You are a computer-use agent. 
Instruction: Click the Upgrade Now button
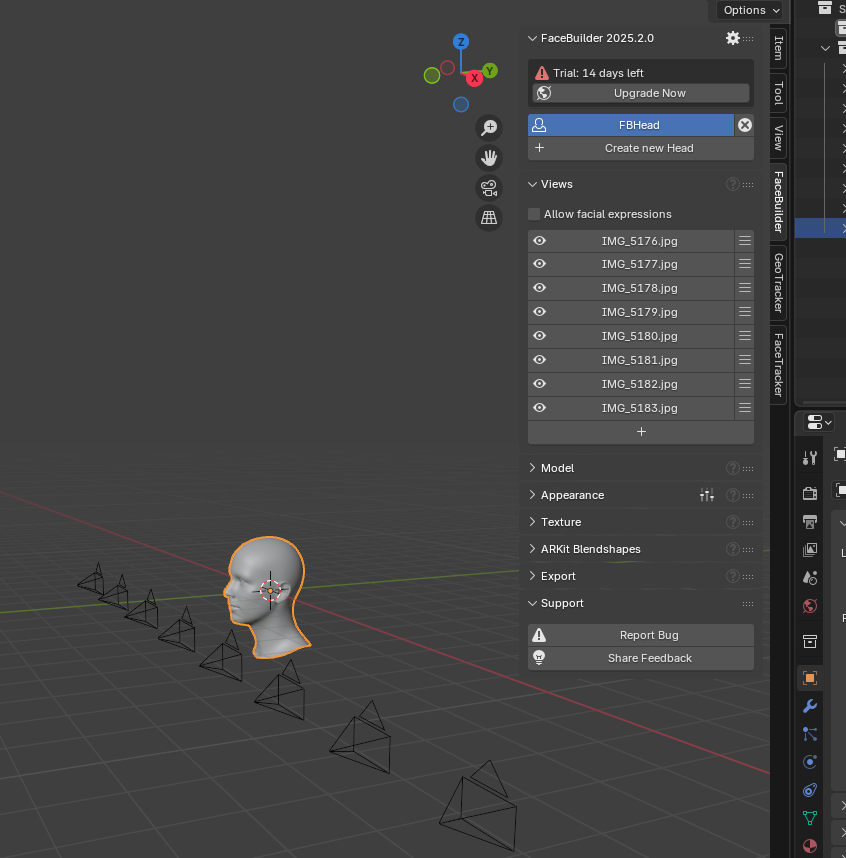[649, 93]
